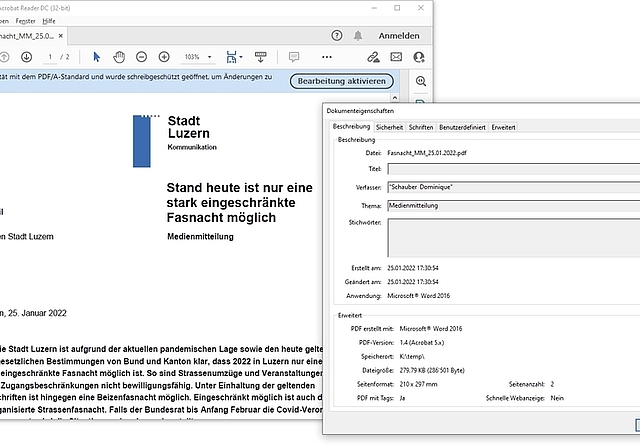Send file by email envelope icon
The width and height of the screenshot is (640, 448).
(x=396, y=57)
